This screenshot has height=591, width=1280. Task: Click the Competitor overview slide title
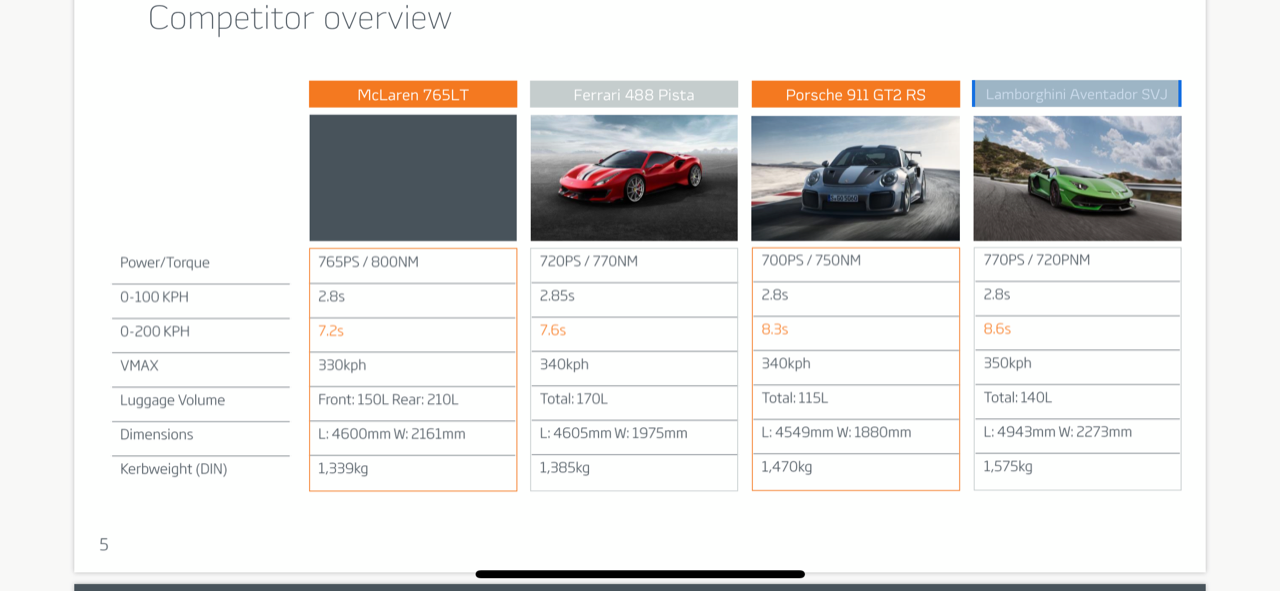(x=300, y=18)
